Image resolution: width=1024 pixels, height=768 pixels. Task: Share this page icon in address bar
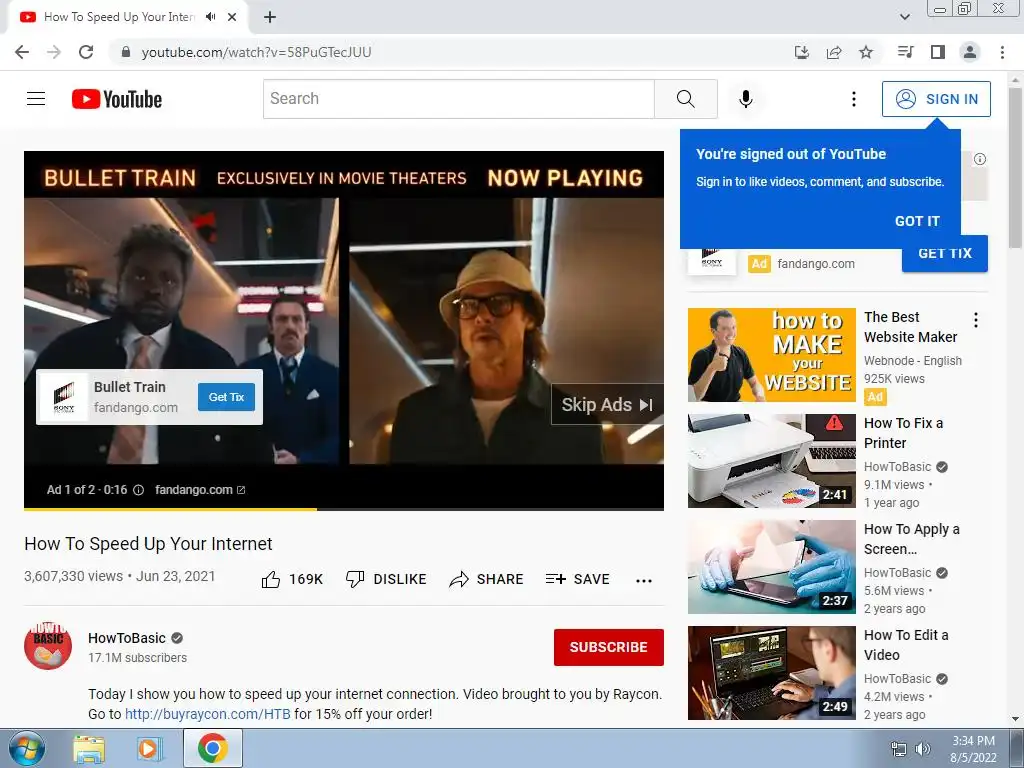(833, 52)
